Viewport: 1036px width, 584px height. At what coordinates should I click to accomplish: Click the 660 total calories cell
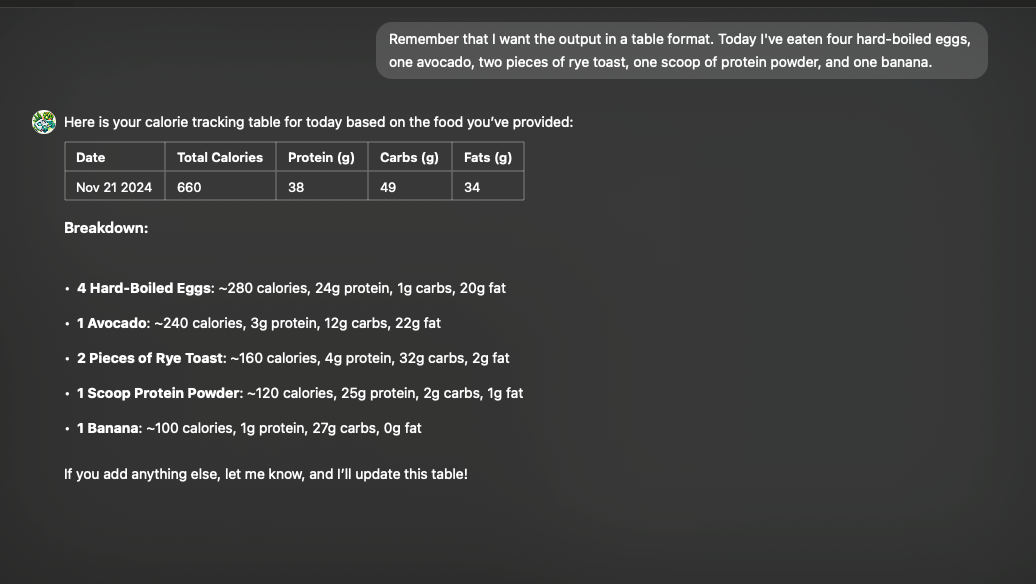pyautogui.click(x=220, y=187)
